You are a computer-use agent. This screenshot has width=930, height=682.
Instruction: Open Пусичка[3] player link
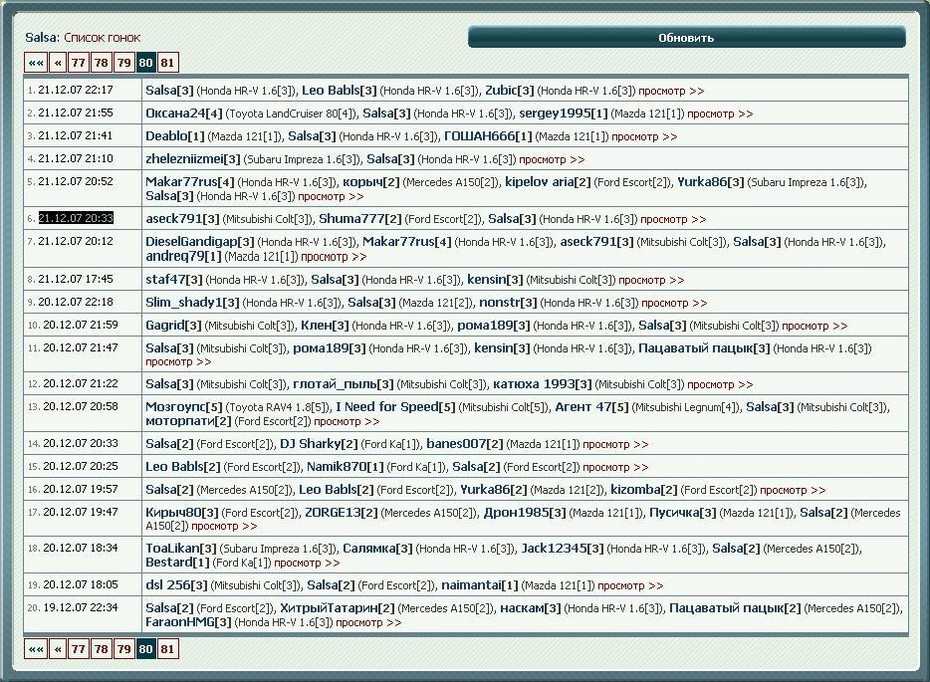click(x=683, y=512)
